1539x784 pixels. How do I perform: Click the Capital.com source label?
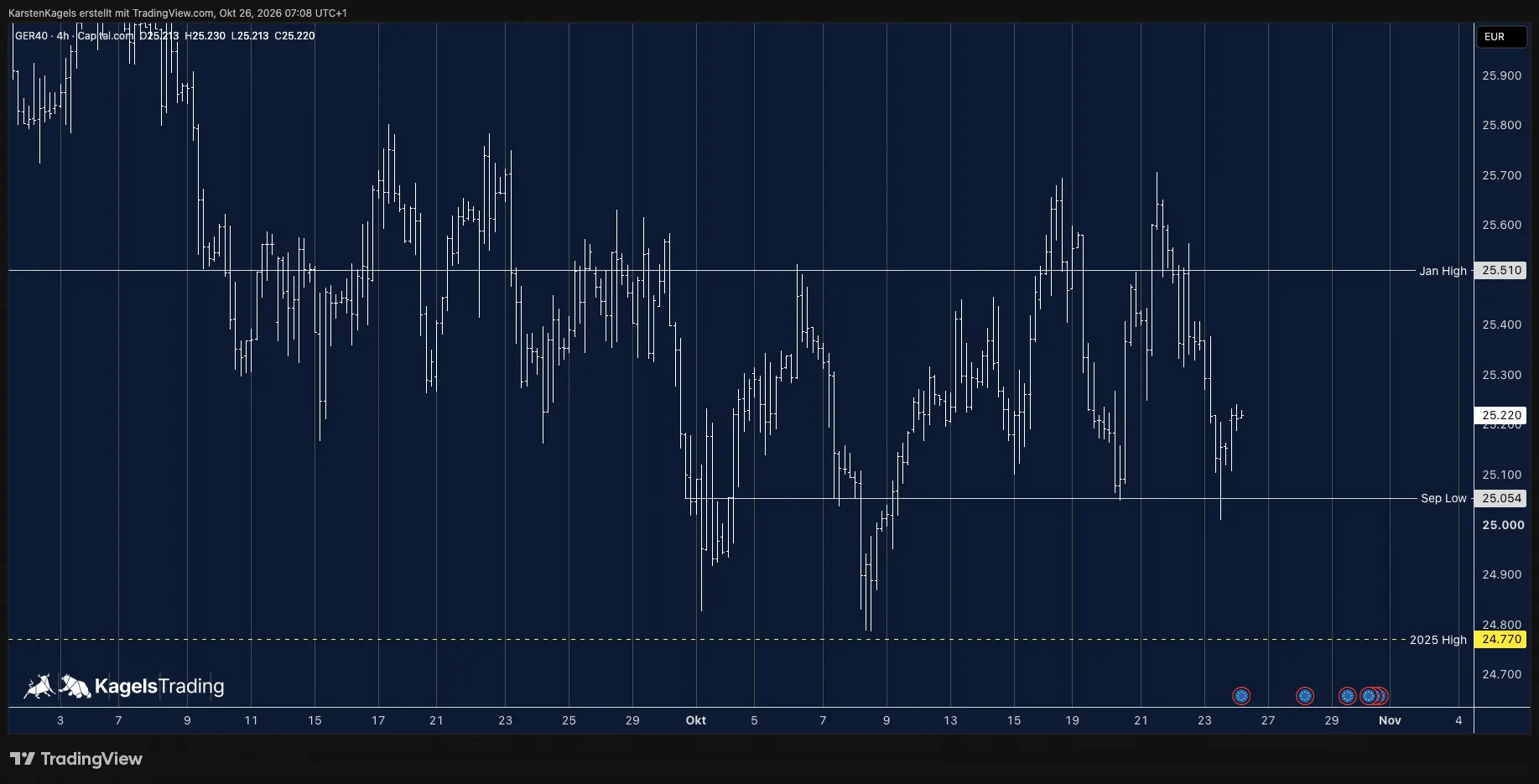tap(105, 36)
